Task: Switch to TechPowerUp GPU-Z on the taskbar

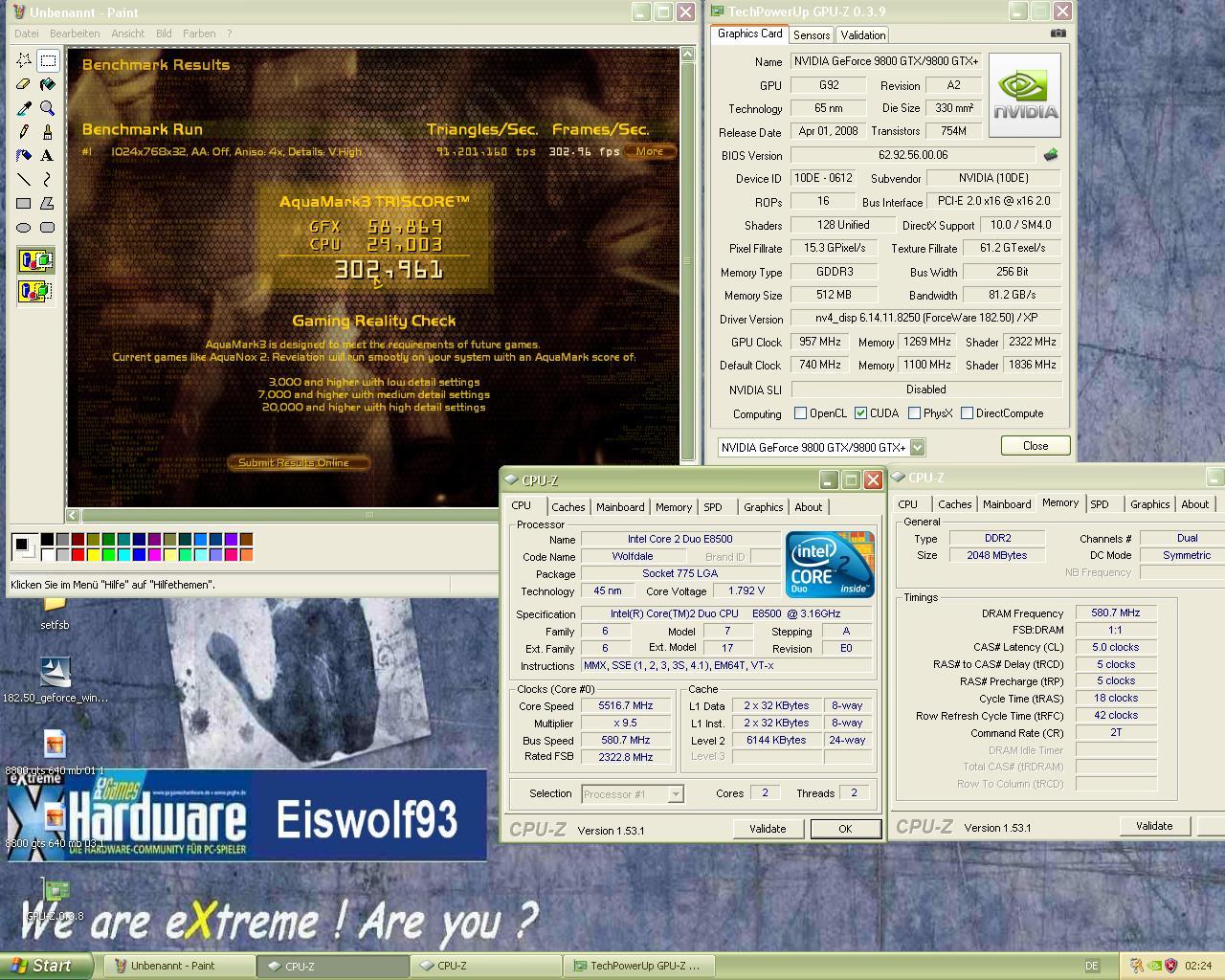Action: [641, 966]
